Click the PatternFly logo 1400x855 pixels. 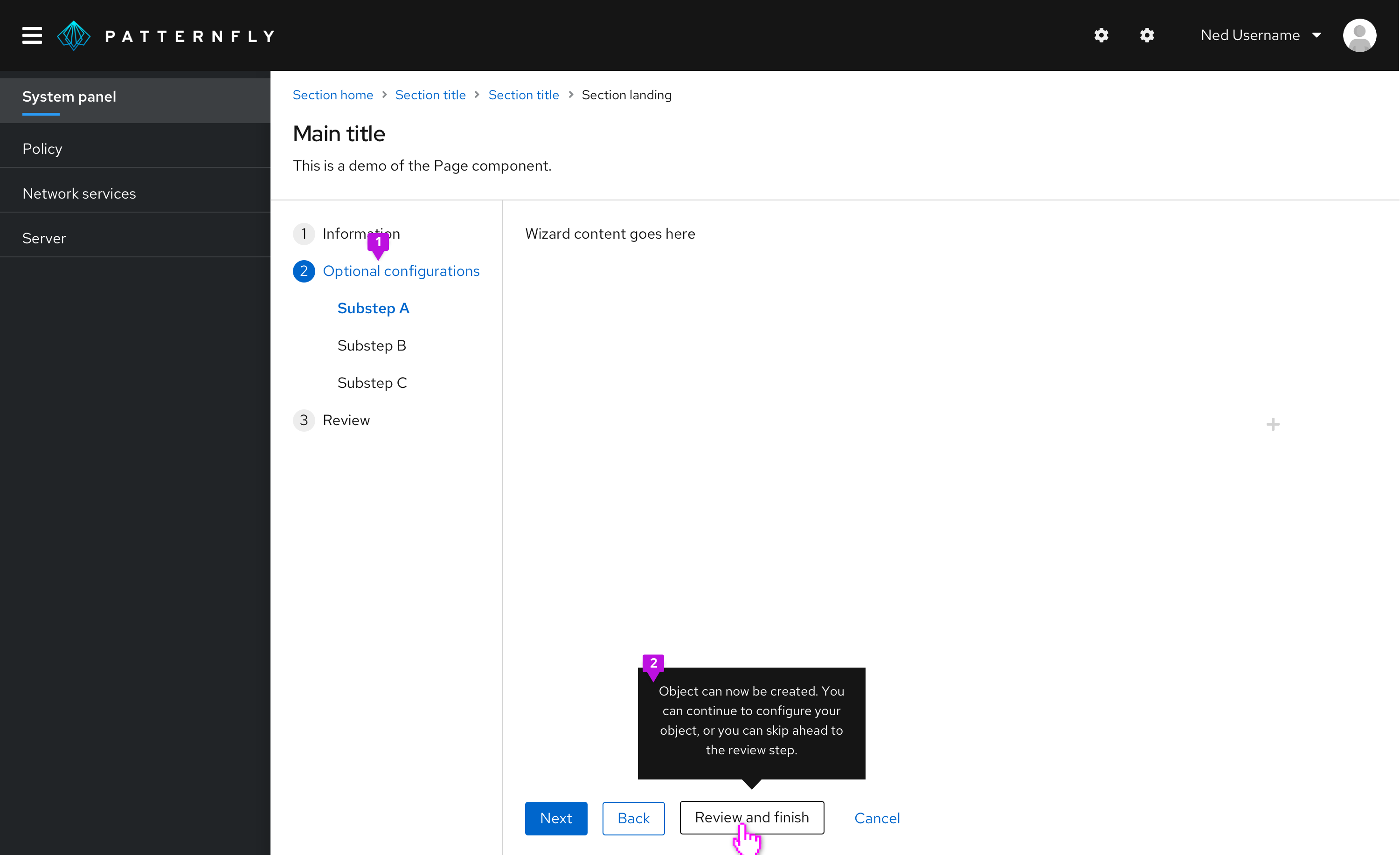(x=166, y=36)
